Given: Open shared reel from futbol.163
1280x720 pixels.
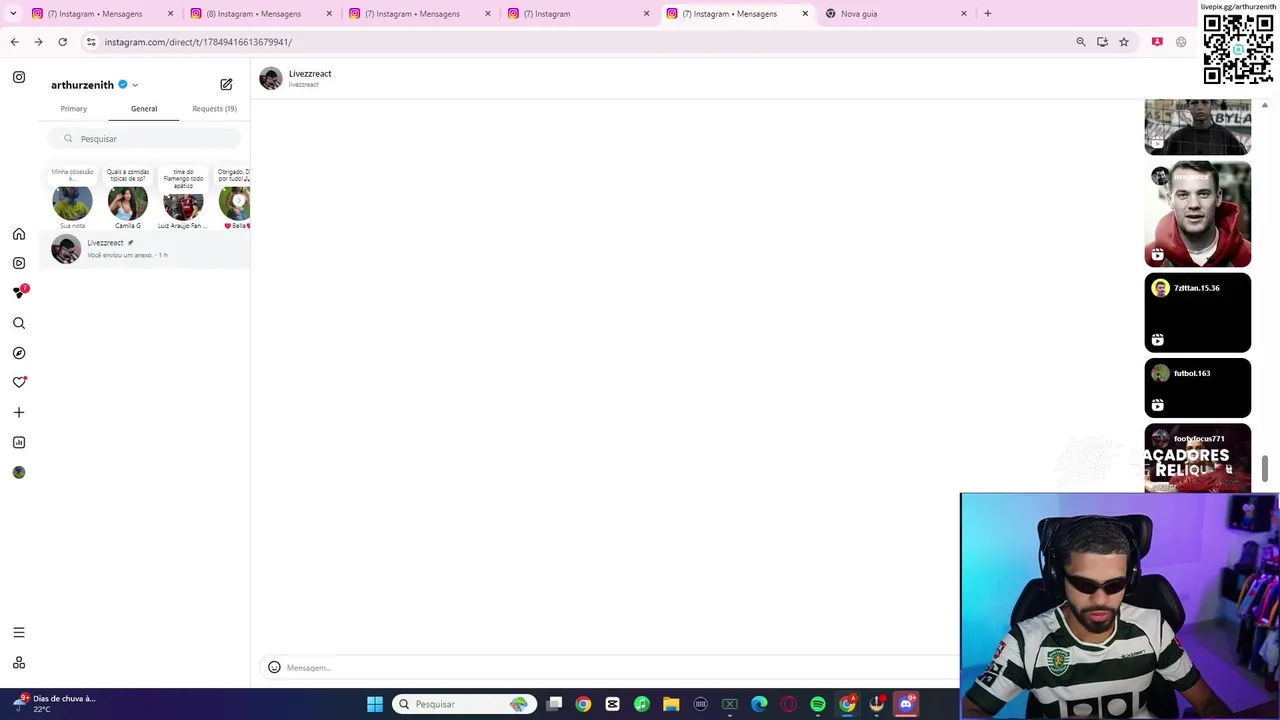Looking at the screenshot, I should [1198, 388].
